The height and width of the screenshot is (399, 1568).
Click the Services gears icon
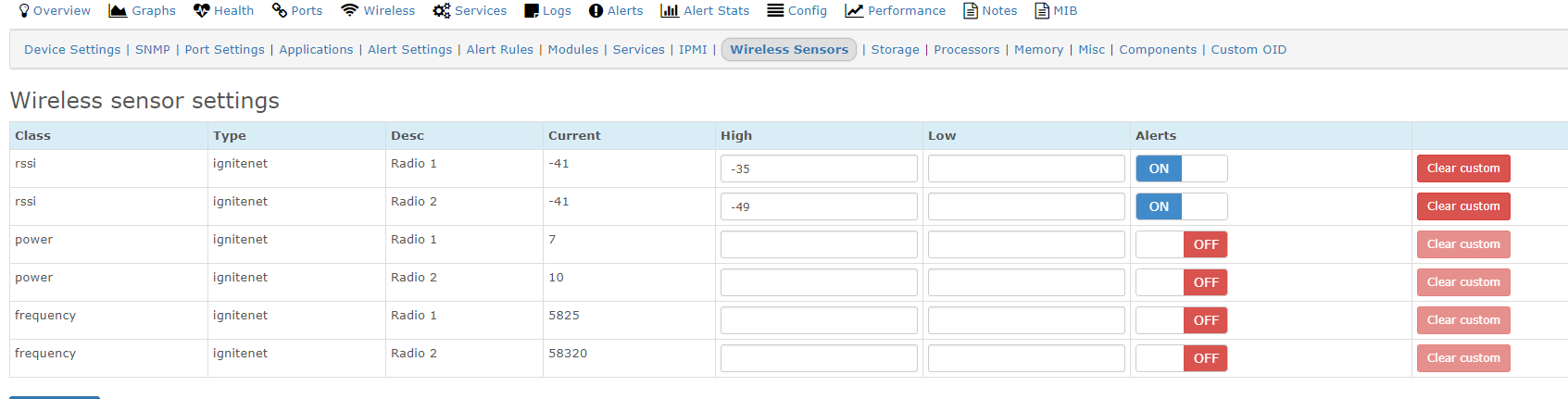click(x=442, y=11)
